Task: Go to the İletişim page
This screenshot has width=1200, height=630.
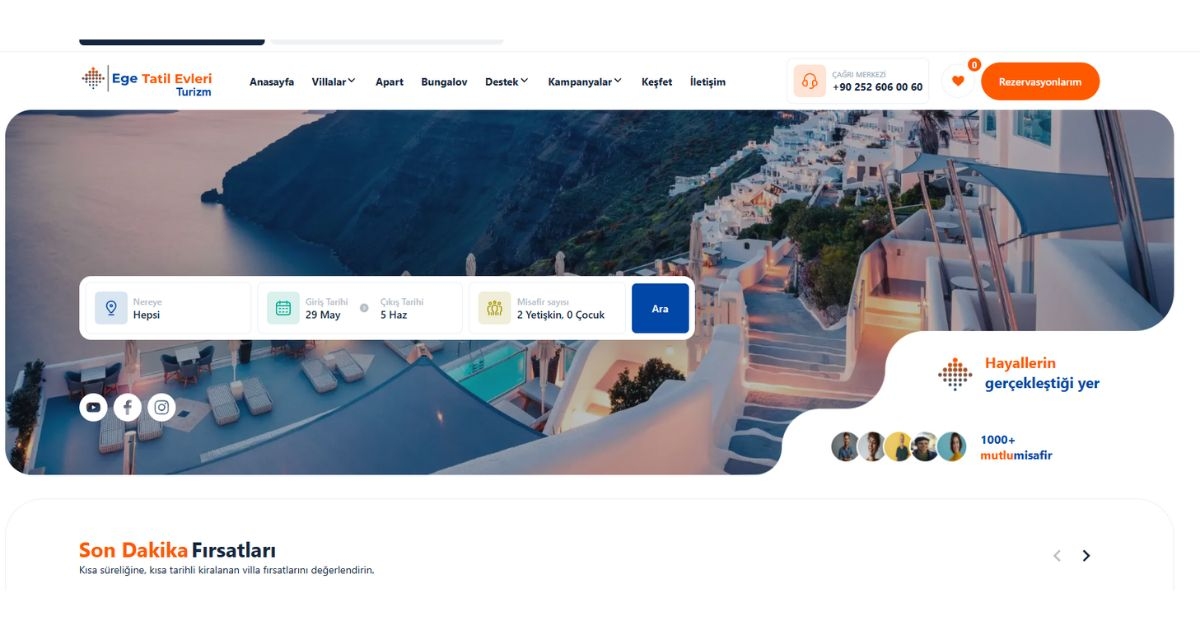Action: click(x=708, y=82)
